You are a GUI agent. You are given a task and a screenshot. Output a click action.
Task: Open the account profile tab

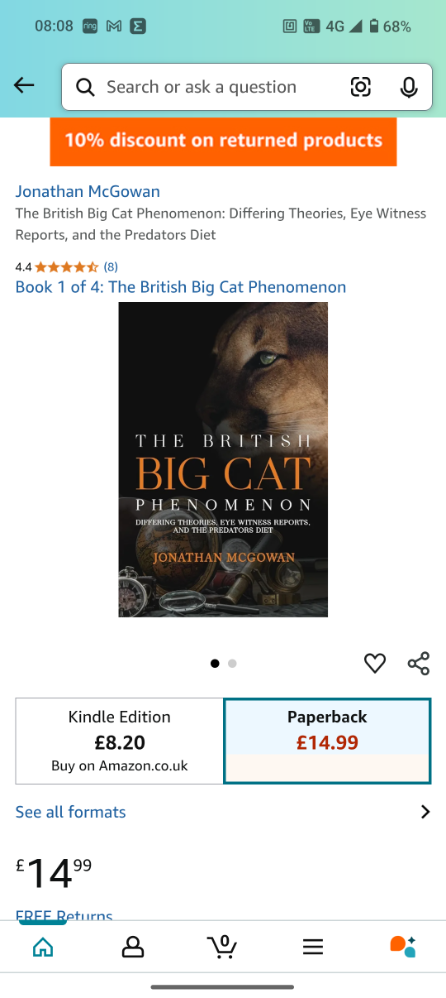[132, 947]
